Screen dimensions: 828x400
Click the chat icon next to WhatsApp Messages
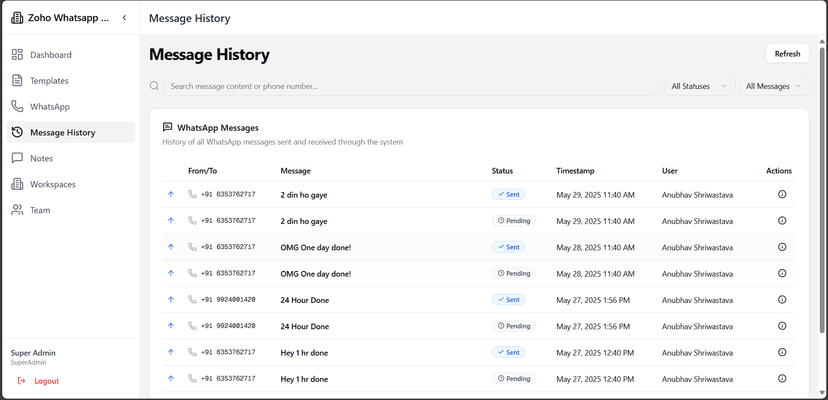(x=167, y=127)
